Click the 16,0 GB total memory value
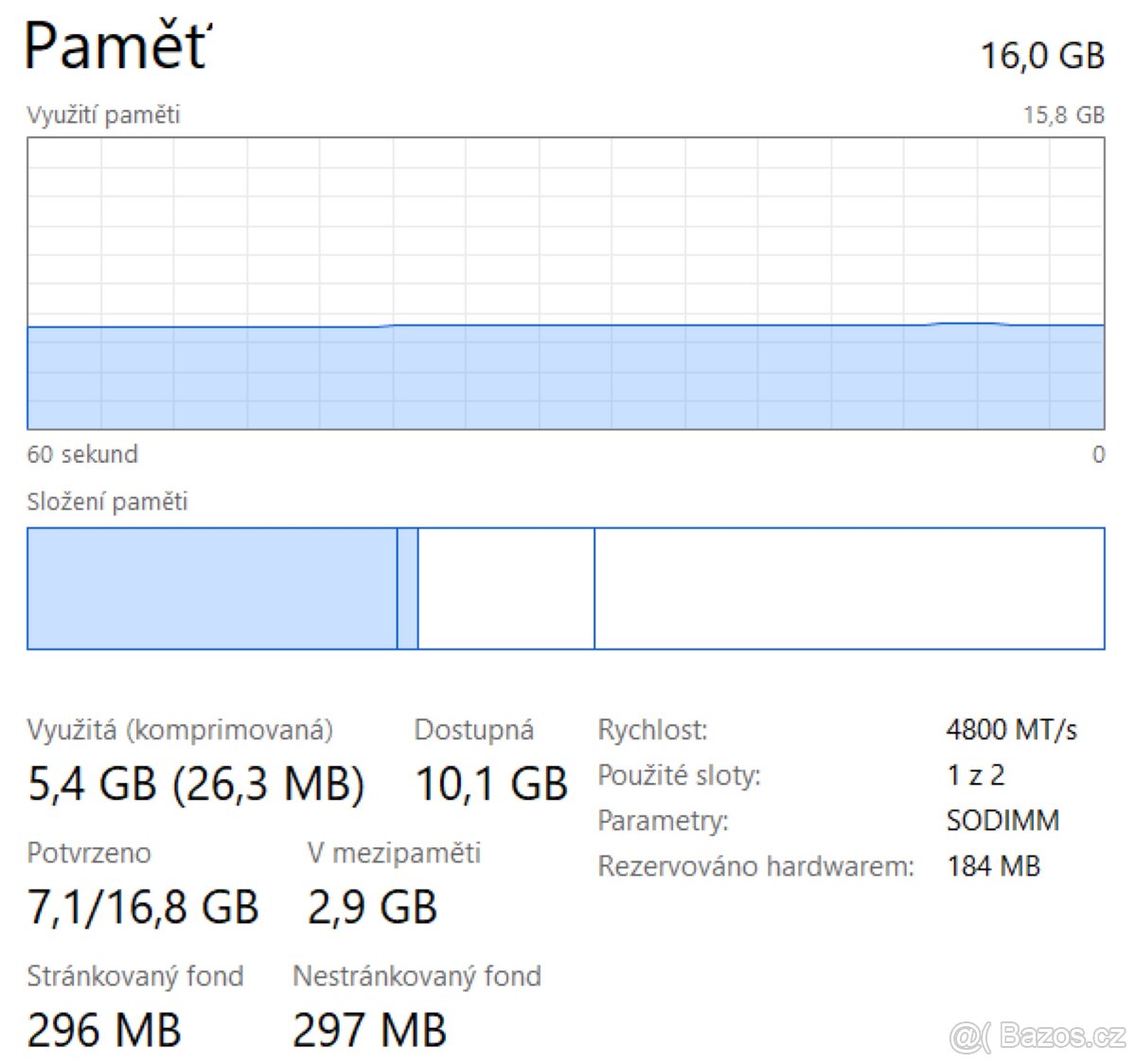The height and width of the screenshot is (1064, 1136). pos(1041,55)
